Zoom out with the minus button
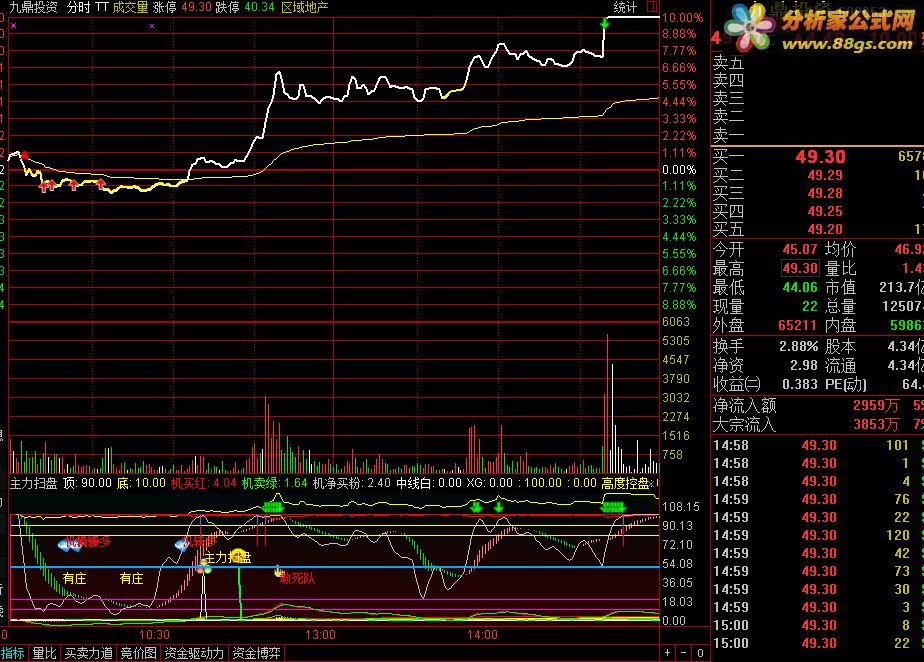Image resolution: width=924 pixels, height=662 pixels. [x=684, y=653]
